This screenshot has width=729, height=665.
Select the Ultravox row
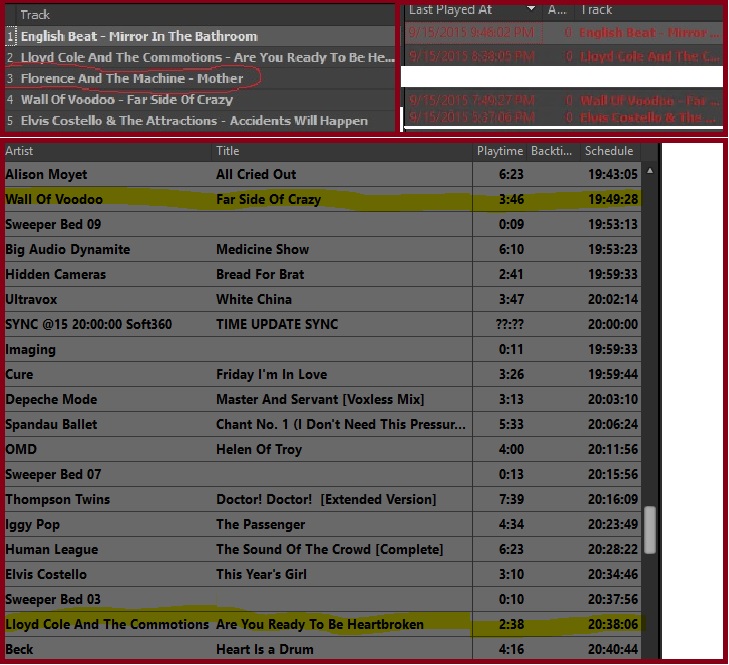pos(323,299)
